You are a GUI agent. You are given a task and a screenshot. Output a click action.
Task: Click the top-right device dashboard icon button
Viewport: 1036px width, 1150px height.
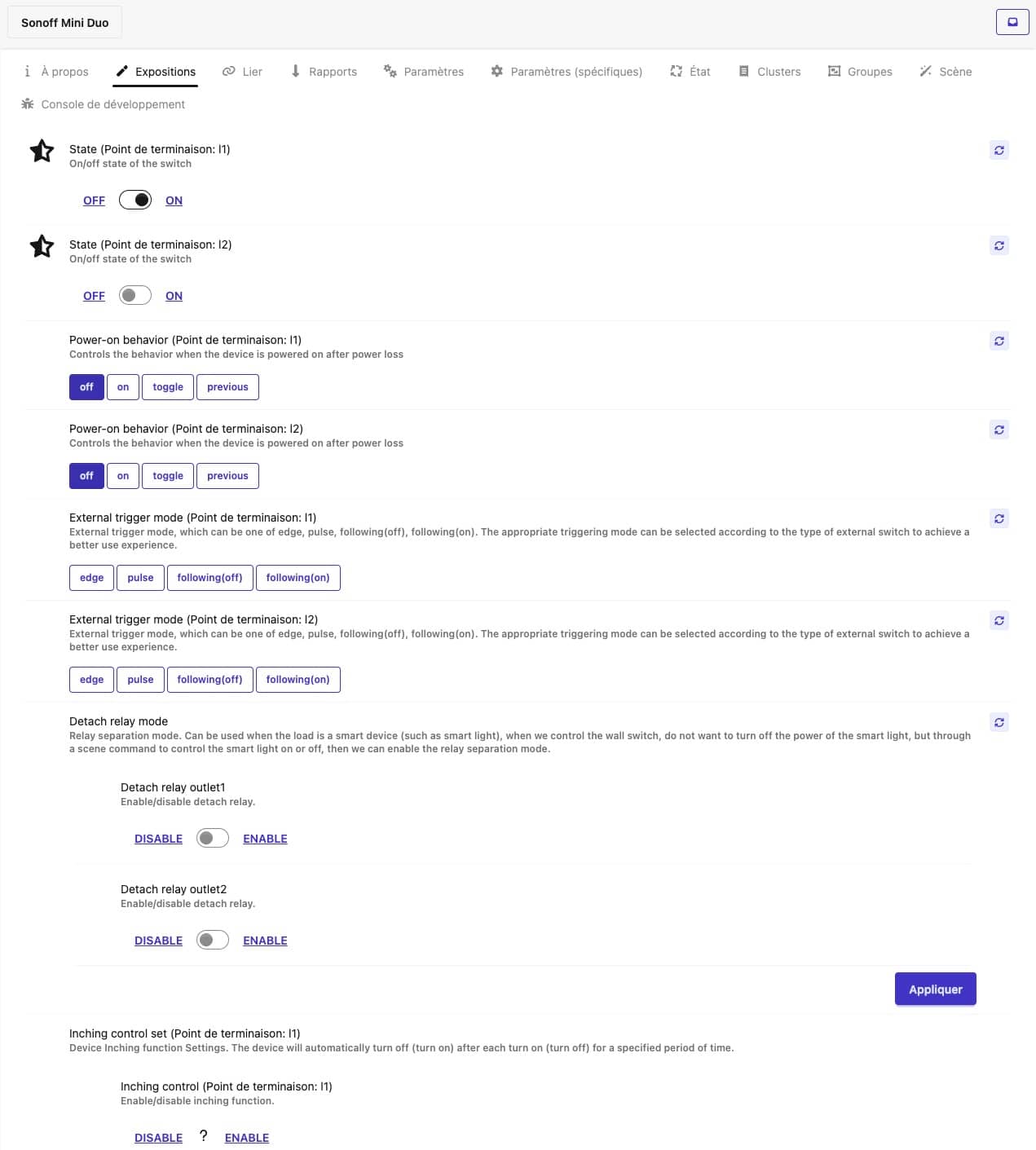coord(1012,22)
